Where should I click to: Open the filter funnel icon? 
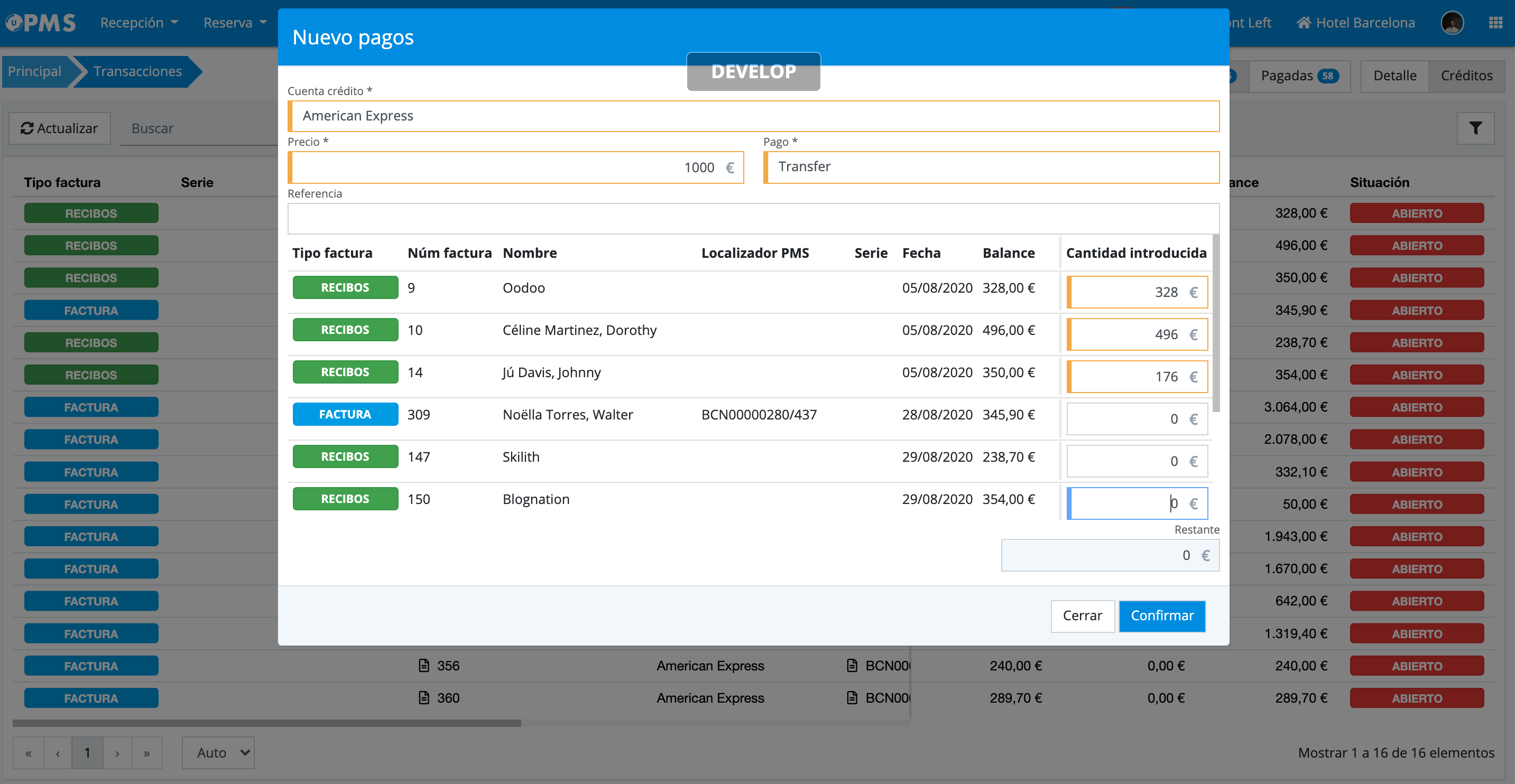pos(1475,128)
